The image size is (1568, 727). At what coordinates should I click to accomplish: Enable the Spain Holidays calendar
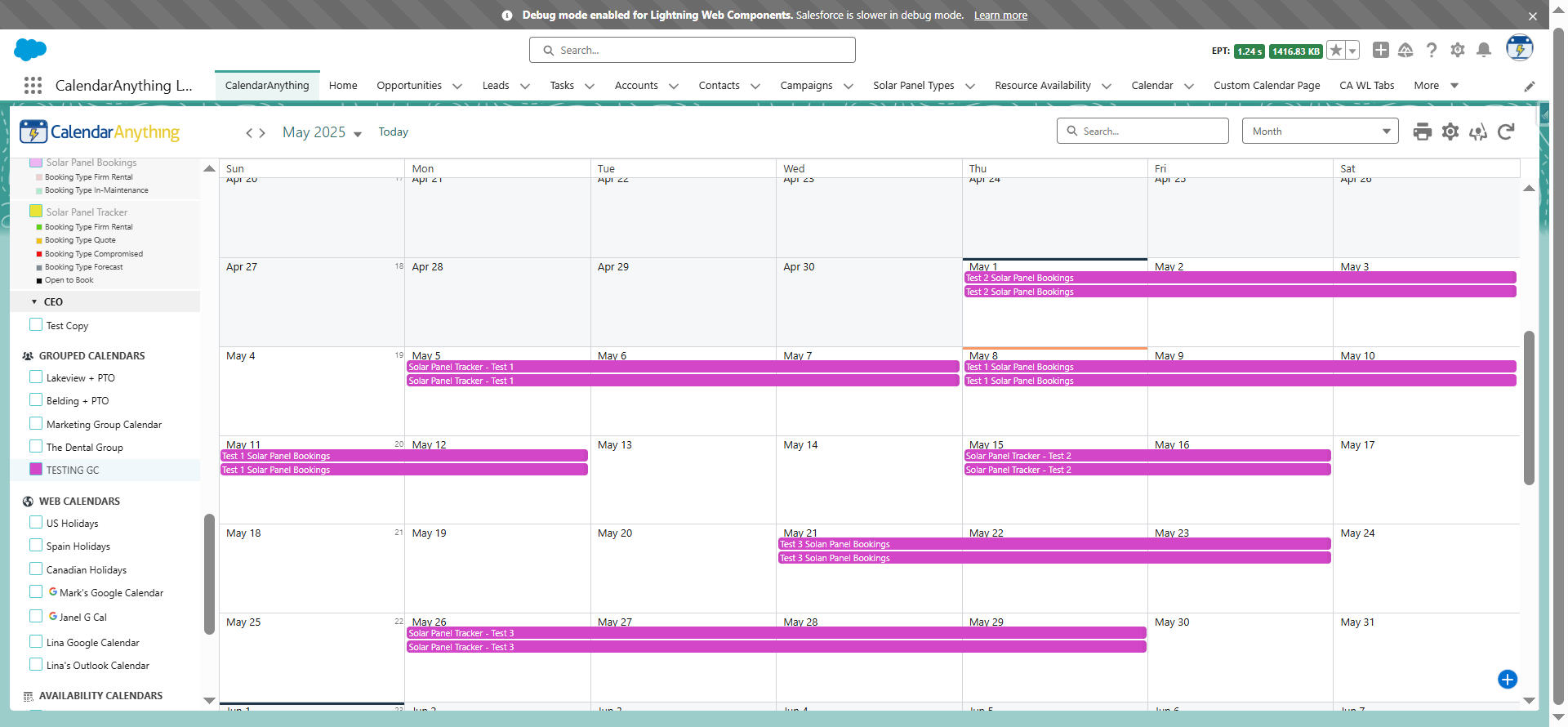36,546
